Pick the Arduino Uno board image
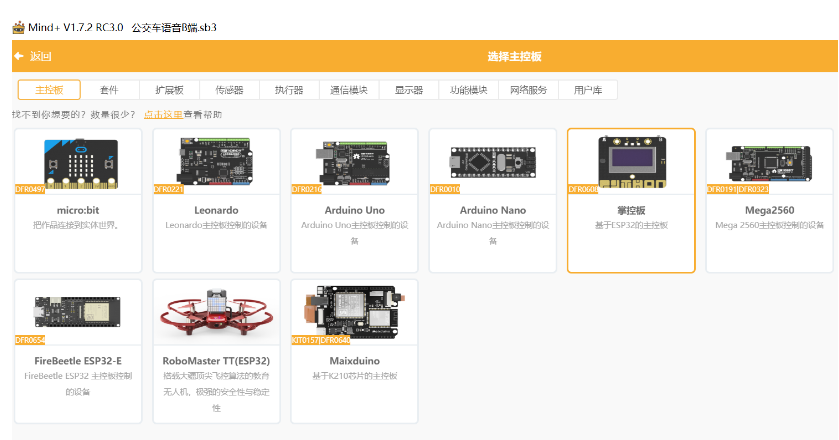839x440 pixels. pos(354,163)
